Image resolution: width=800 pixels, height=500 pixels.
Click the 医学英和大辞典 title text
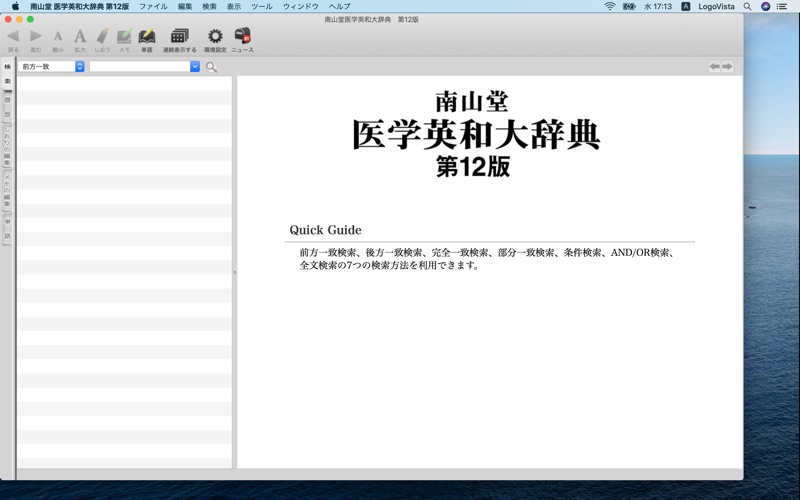pyautogui.click(x=476, y=135)
